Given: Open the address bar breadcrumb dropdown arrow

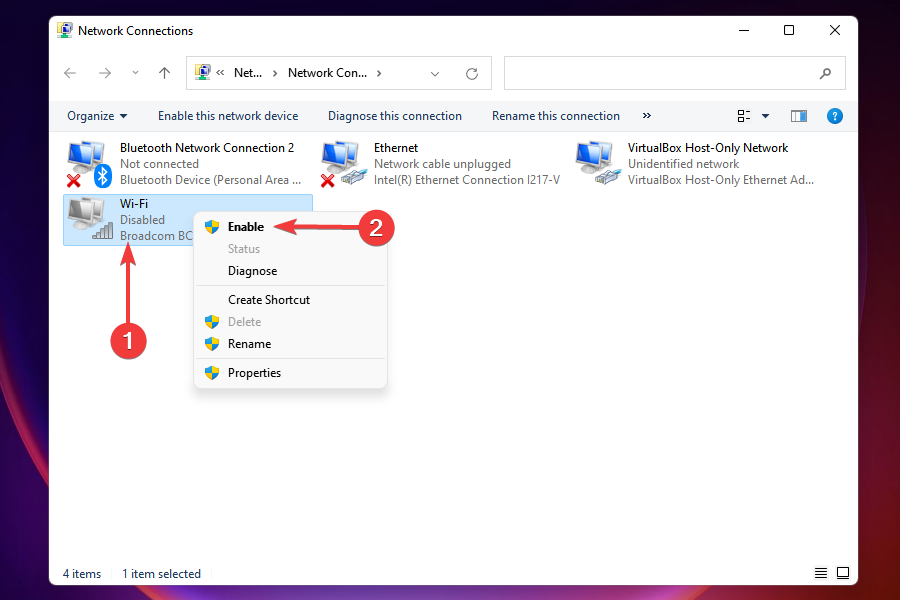Looking at the screenshot, I should pyautogui.click(x=435, y=73).
